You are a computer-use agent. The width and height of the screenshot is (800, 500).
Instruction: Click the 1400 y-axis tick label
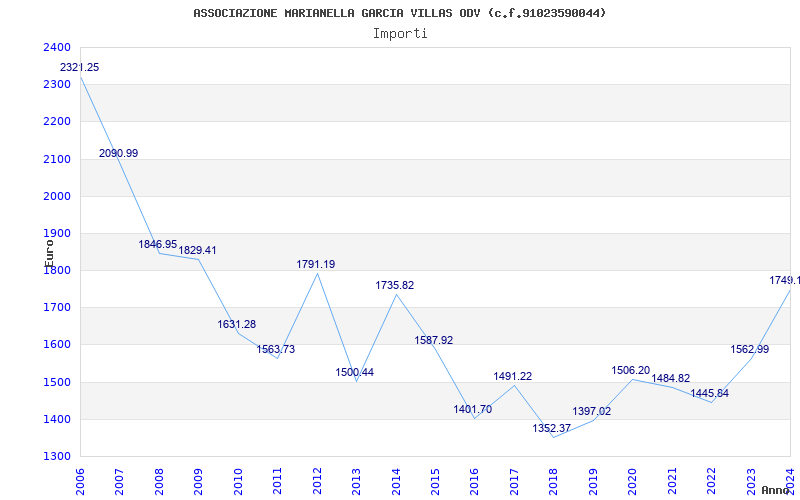tap(57, 419)
